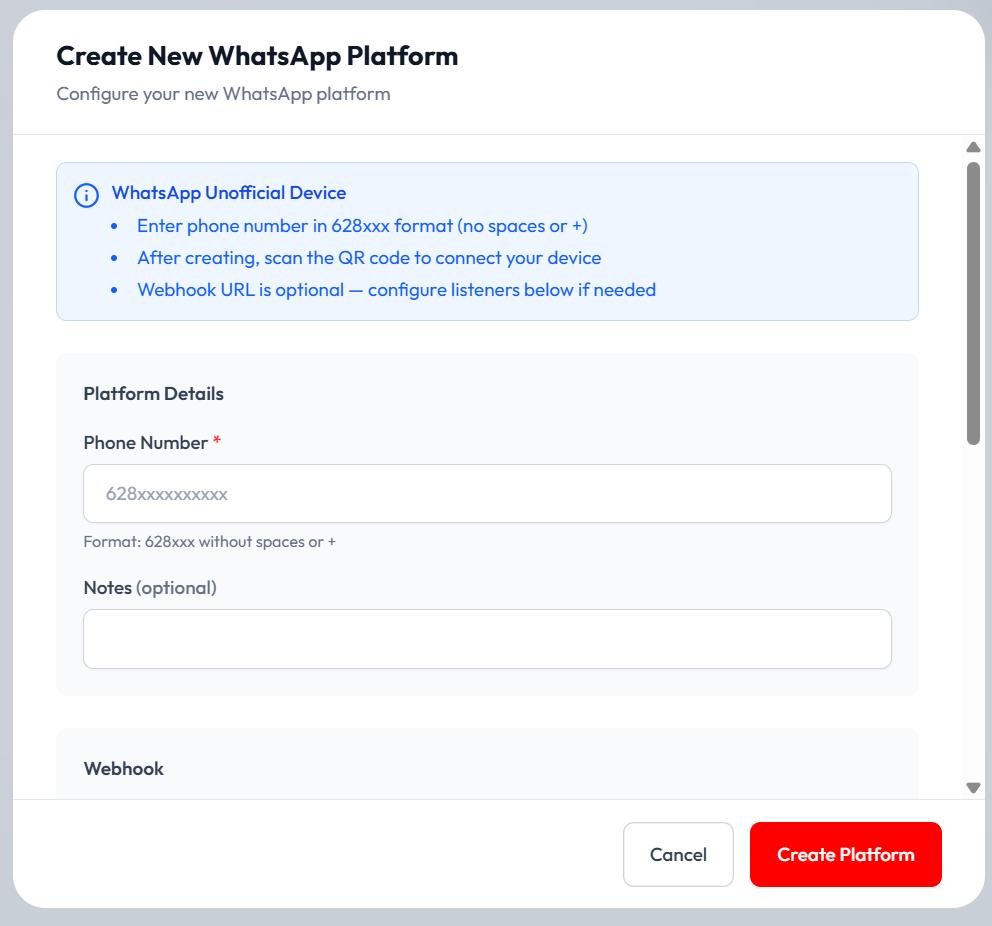Click the Configure your new WhatsApp platform subtitle
This screenshot has height=926, width=992.
223,94
